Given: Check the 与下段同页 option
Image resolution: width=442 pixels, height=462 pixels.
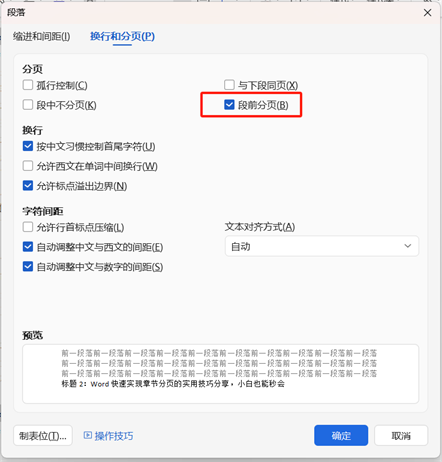Looking at the screenshot, I should [x=229, y=85].
